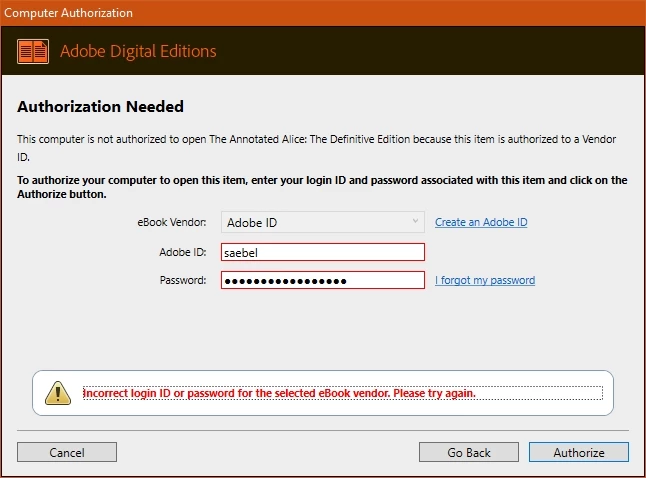The image size is (646, 478).
Task: Click the Adobe ID field label
Action: click(183, 252)
